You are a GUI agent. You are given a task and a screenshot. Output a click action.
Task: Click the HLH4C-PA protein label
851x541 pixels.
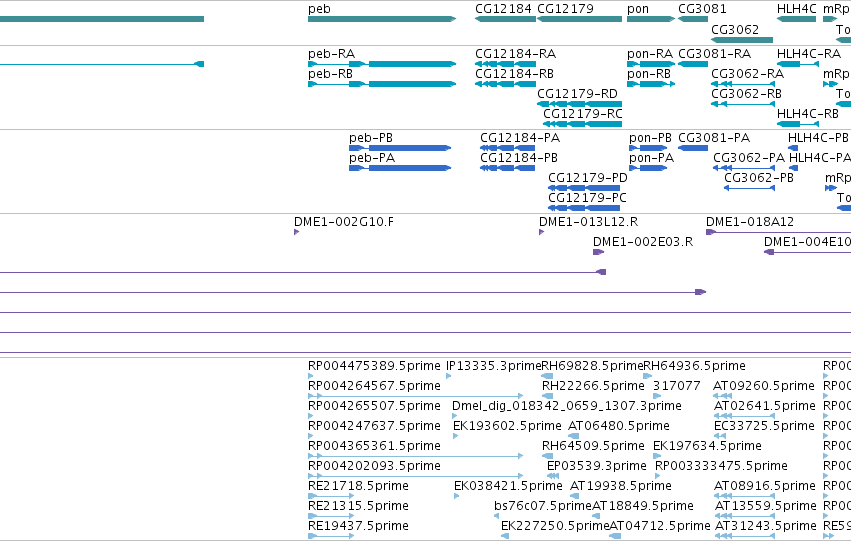click(x=820, y=158)
